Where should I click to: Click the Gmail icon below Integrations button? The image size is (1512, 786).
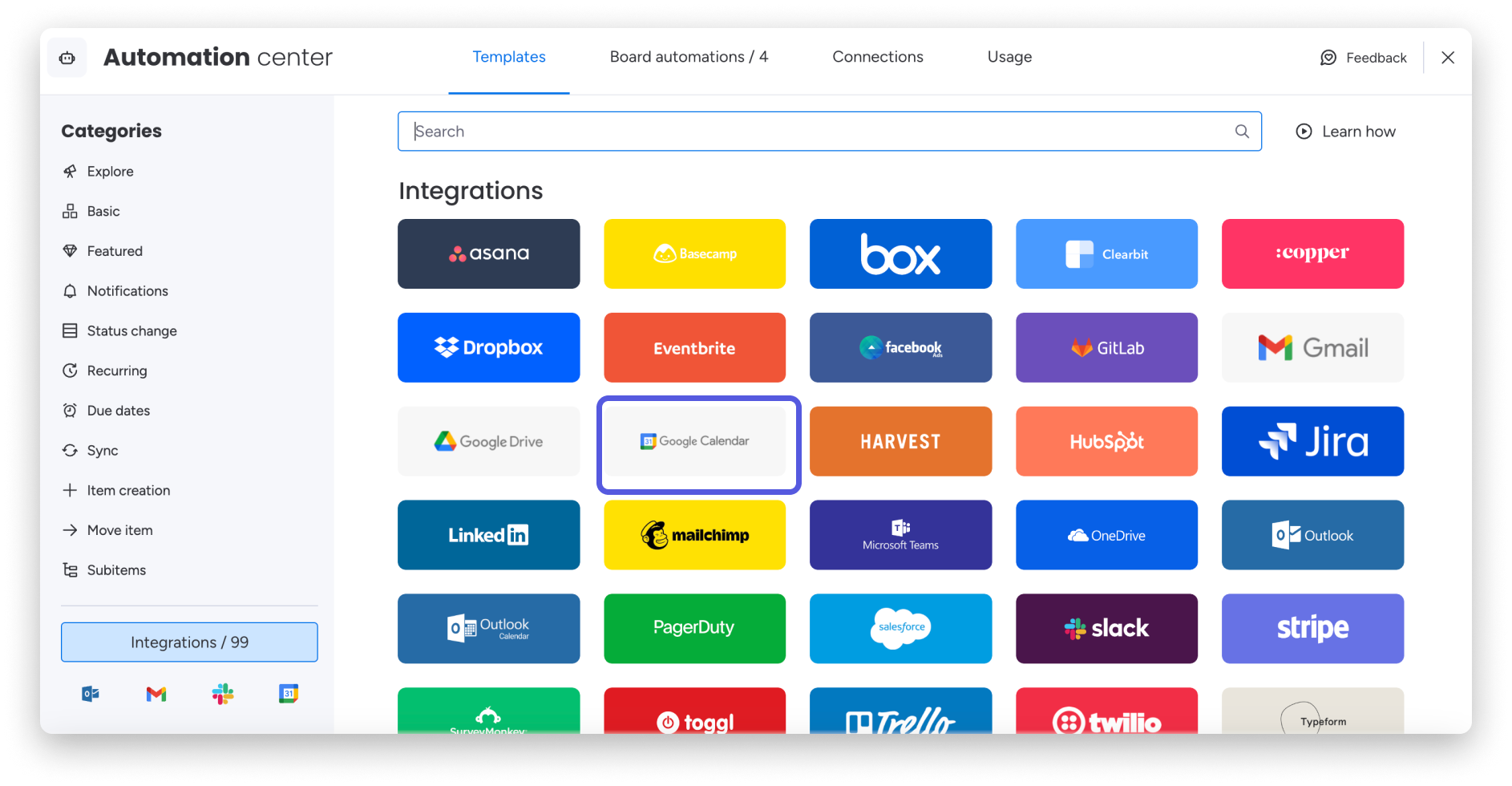point(156,694)
